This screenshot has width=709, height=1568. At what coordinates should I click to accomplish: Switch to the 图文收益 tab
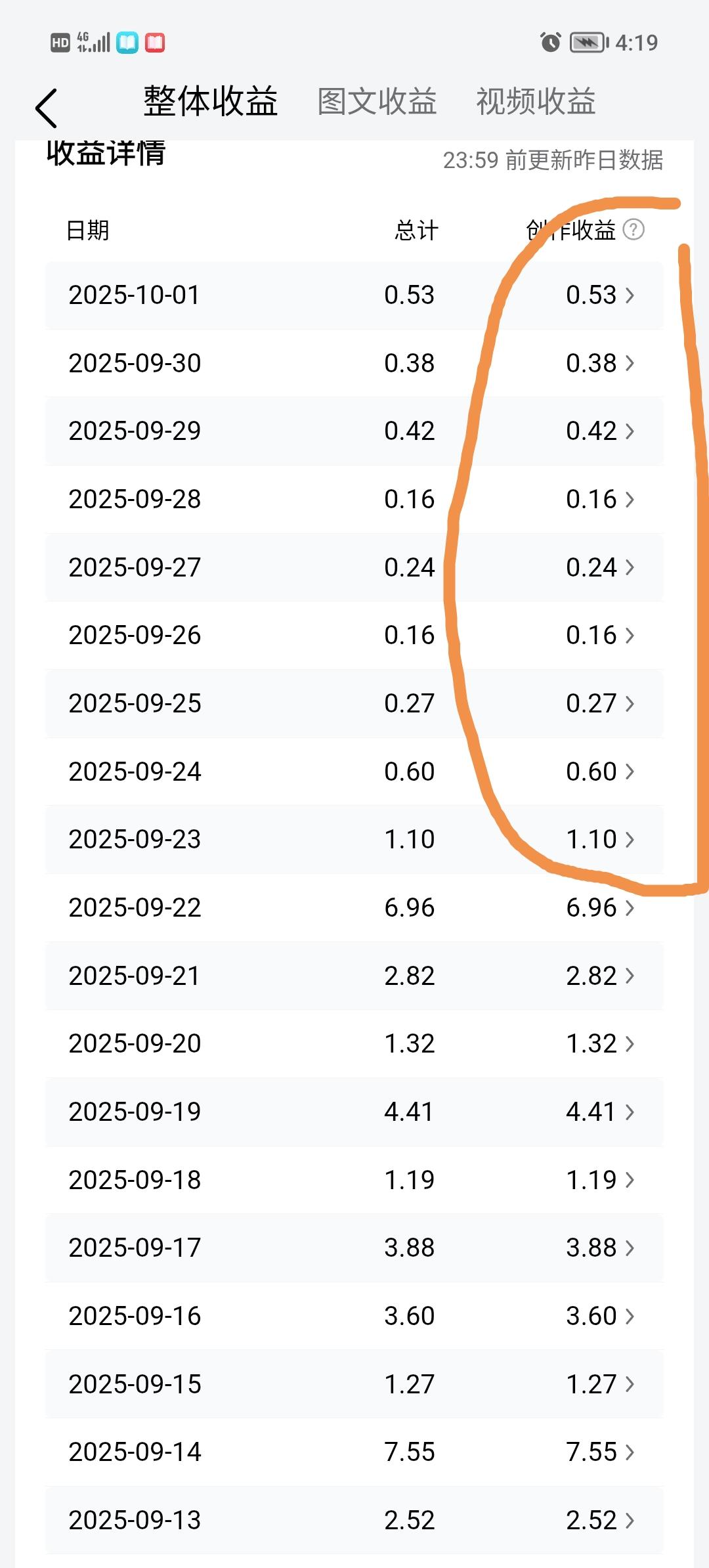pos(377,102)
